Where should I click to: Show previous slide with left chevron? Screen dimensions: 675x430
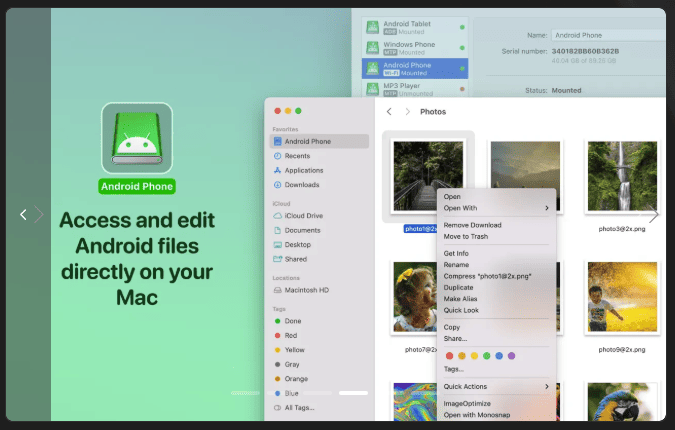pyautogui.click(x=23, y=214)
